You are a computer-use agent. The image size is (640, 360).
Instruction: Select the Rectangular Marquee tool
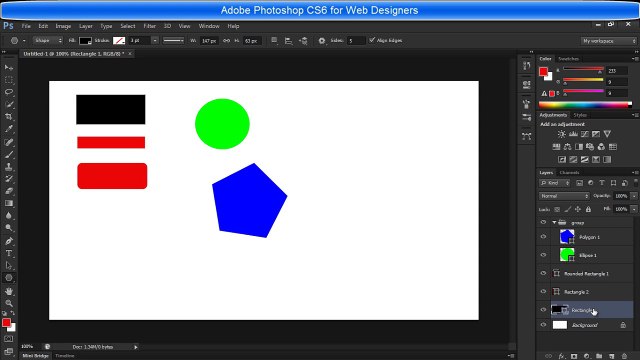pyautogui.click(x=9, y=80)
